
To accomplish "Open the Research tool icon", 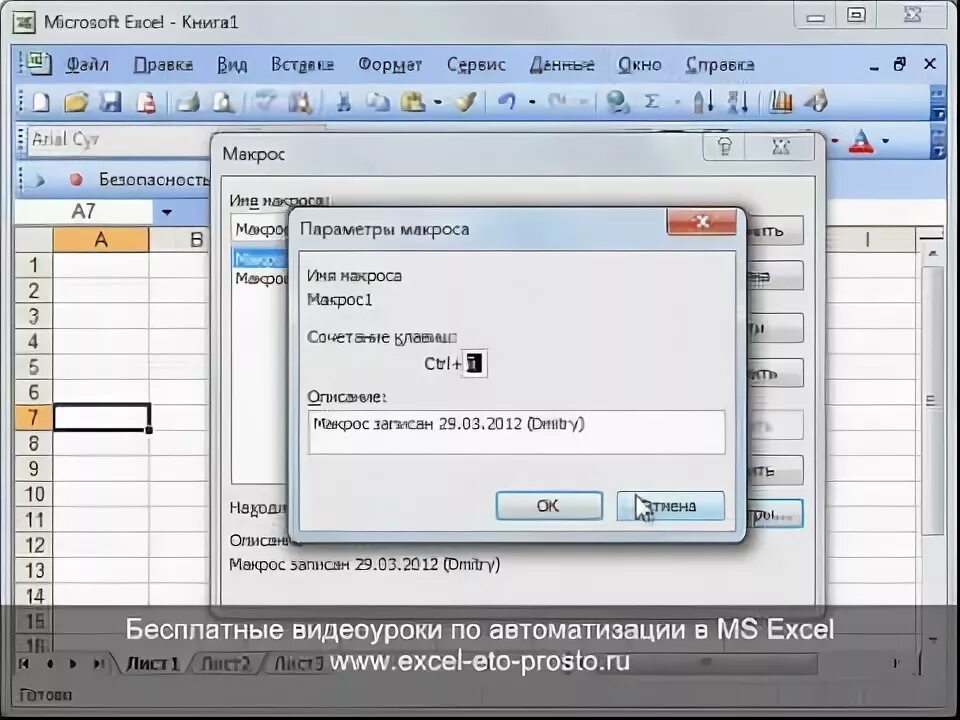I will coord(301,102).
